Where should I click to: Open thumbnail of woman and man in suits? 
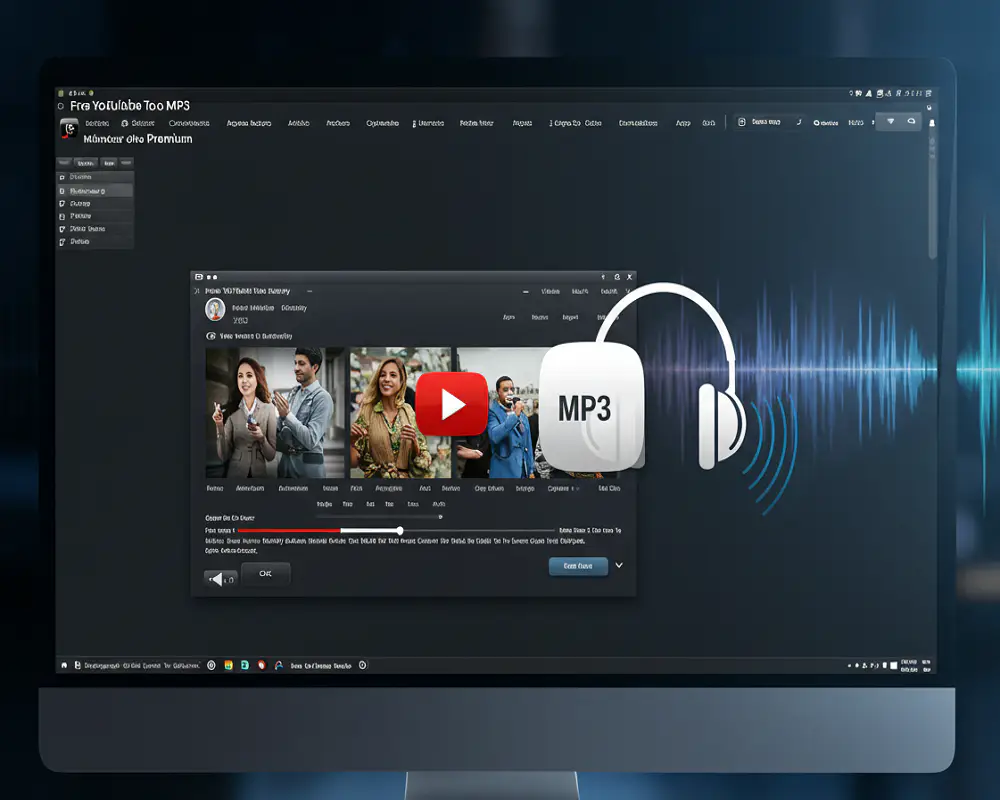(276, 413)
